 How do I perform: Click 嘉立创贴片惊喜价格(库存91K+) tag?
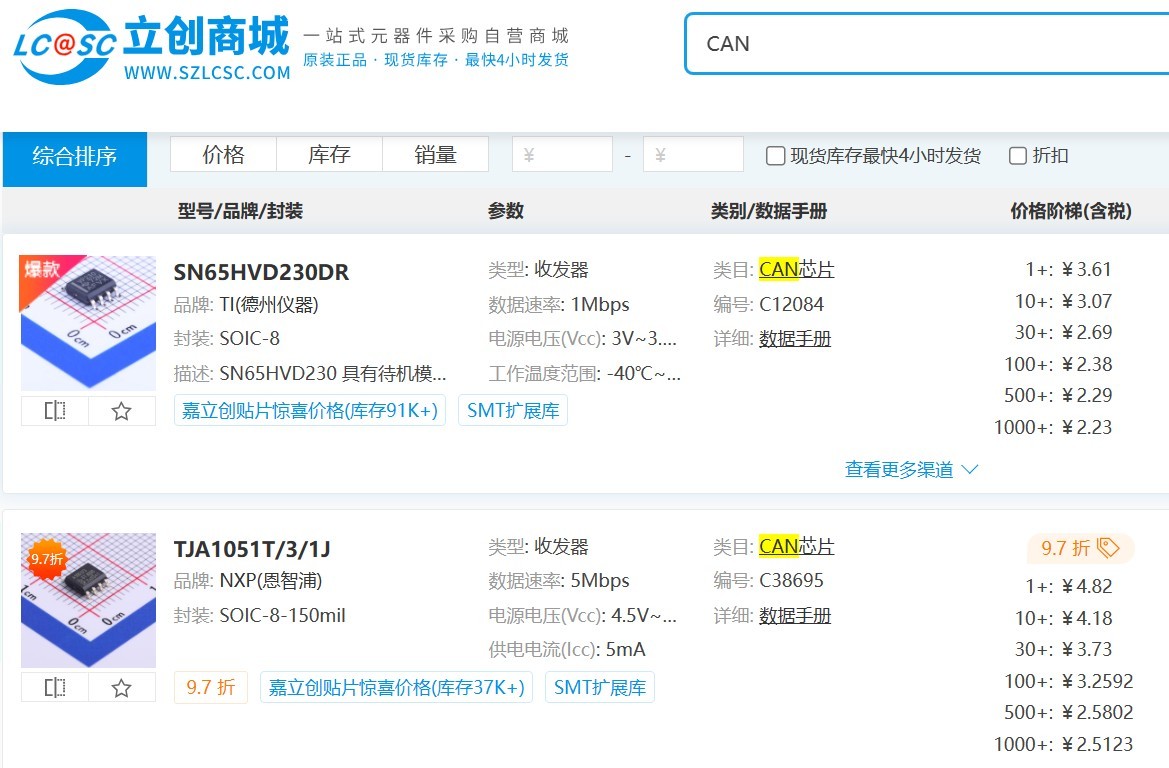click(x=310, y=411)
